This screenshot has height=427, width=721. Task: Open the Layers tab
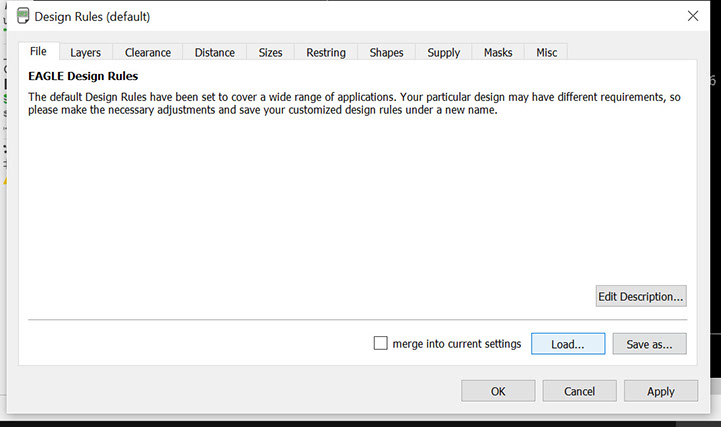(86, 52)
